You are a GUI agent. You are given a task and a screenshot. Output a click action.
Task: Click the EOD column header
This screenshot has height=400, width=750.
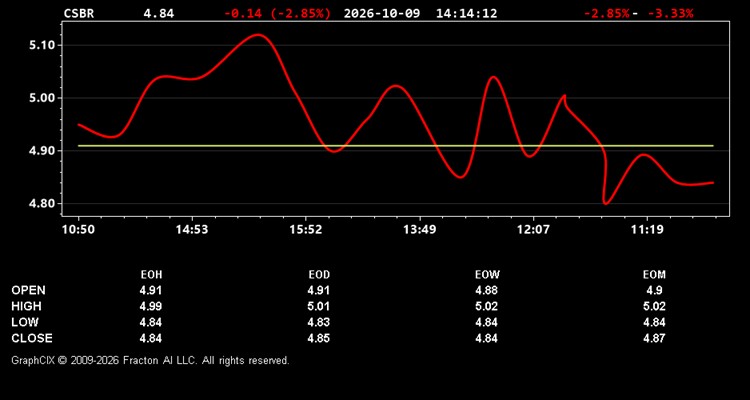point(319,275)
